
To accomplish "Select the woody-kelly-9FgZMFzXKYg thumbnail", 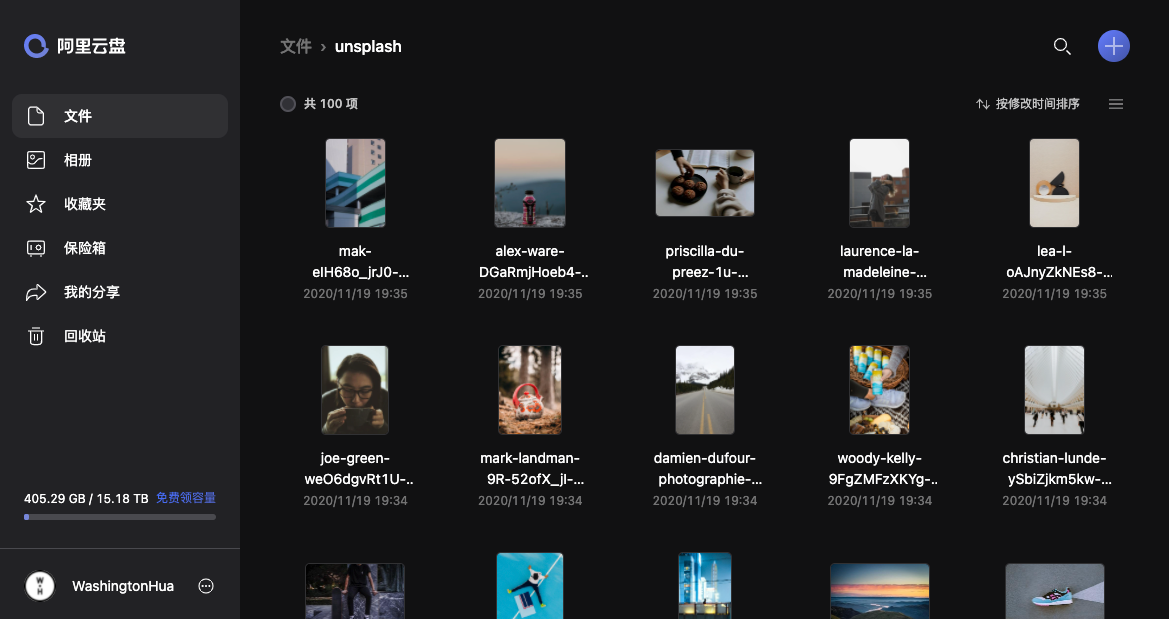I will pos(880,390).
